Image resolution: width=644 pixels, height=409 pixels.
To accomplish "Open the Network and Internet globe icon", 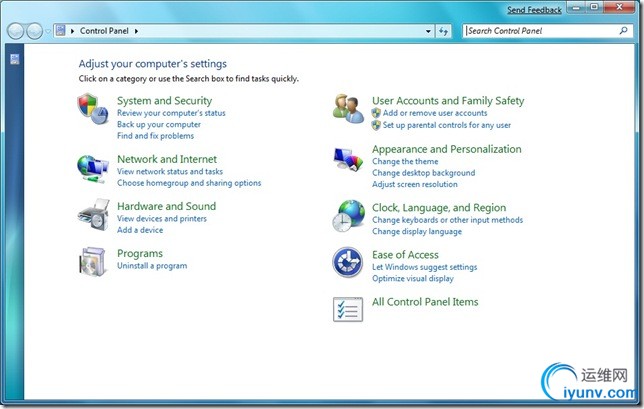I will (93, 168).
